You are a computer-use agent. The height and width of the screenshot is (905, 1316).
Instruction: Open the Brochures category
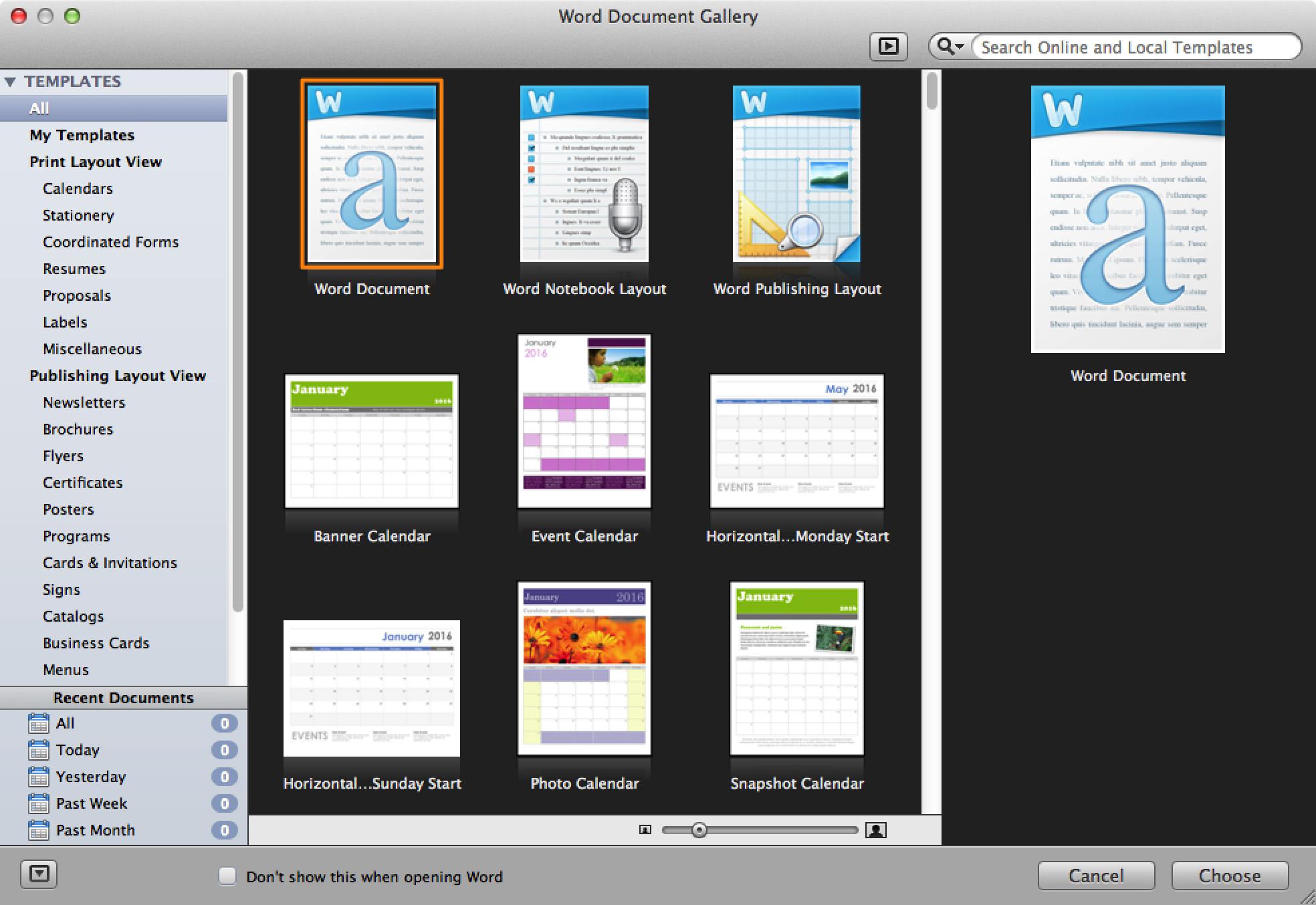click(114, 429)
